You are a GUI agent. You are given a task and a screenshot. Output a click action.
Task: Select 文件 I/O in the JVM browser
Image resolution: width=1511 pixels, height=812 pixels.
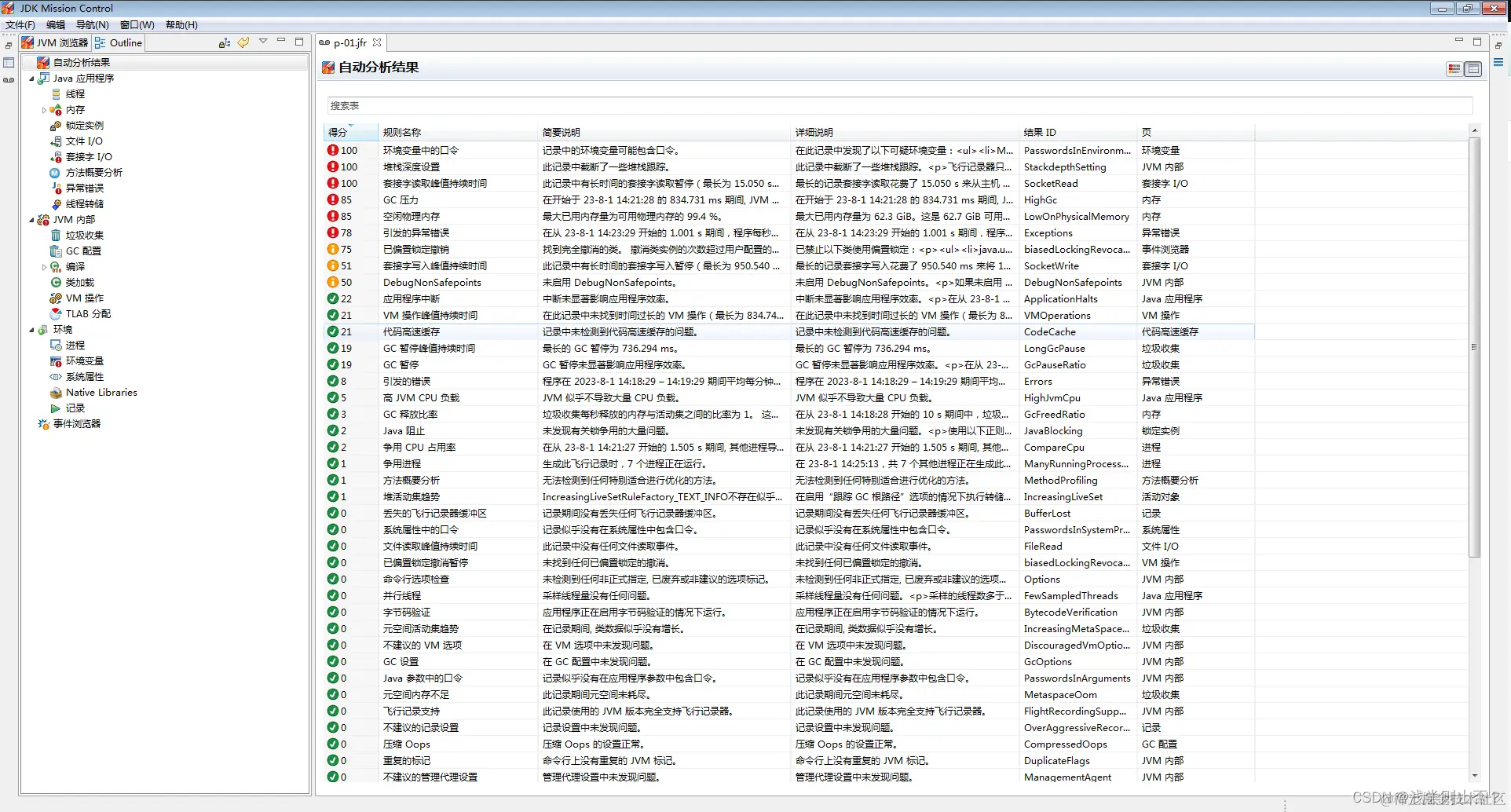81,141
